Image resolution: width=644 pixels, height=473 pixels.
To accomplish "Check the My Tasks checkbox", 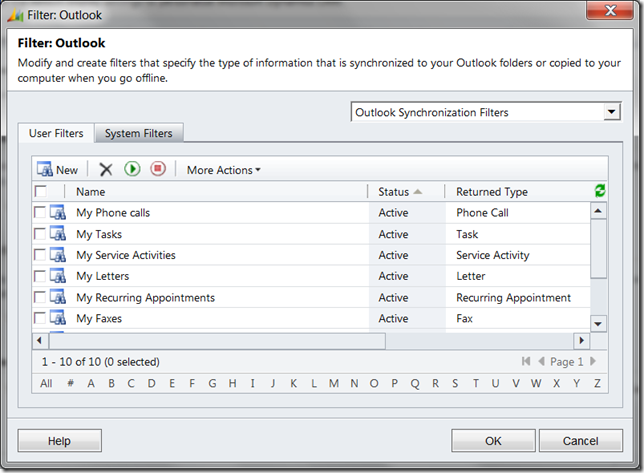I will point(39,234).
